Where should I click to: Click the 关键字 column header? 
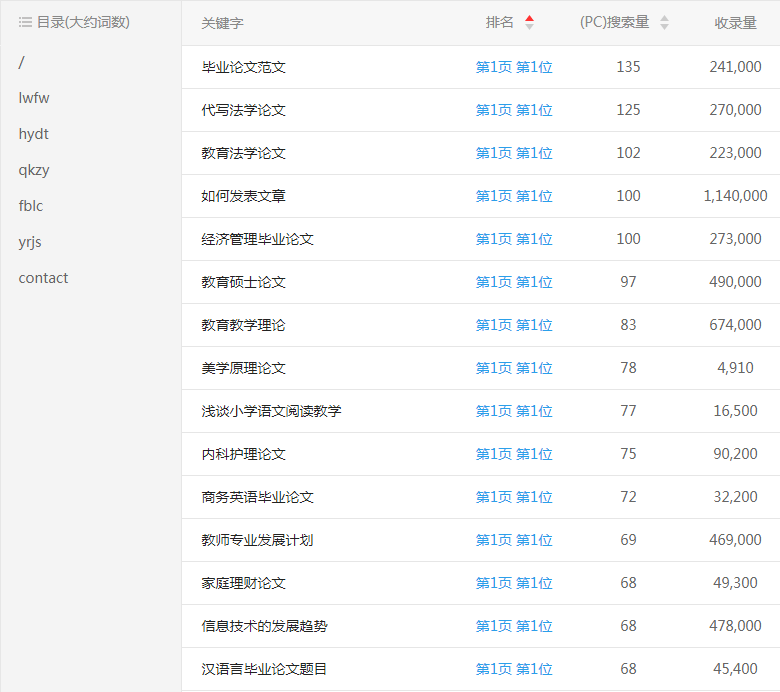222,22
